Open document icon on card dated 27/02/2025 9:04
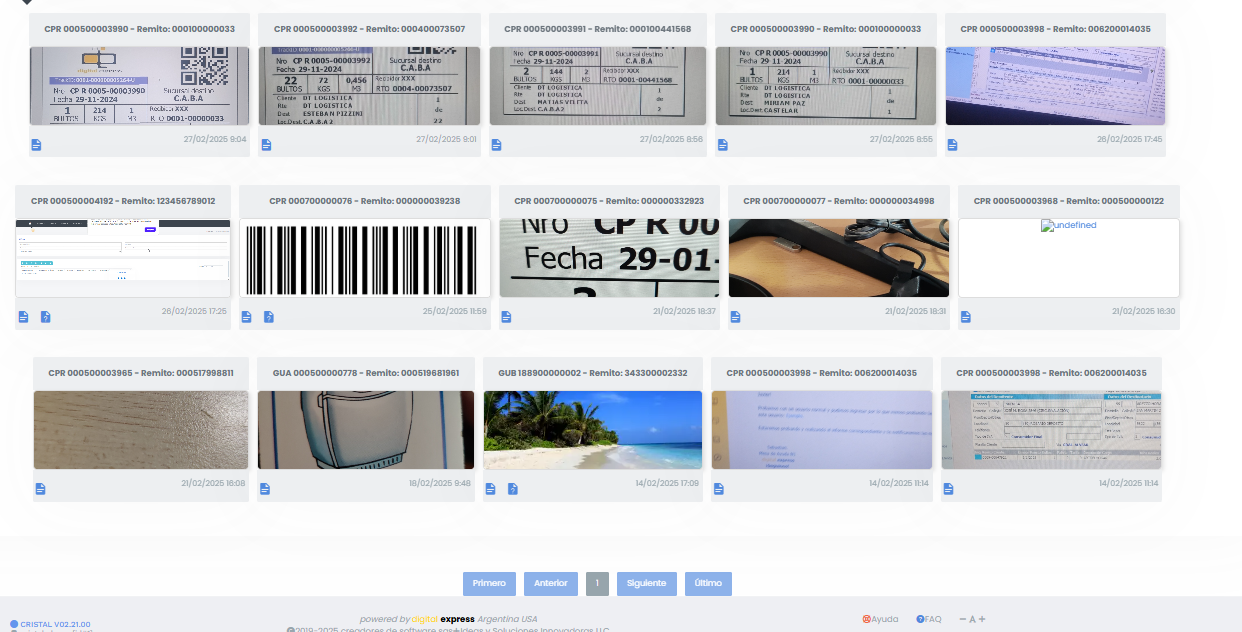 36,145
